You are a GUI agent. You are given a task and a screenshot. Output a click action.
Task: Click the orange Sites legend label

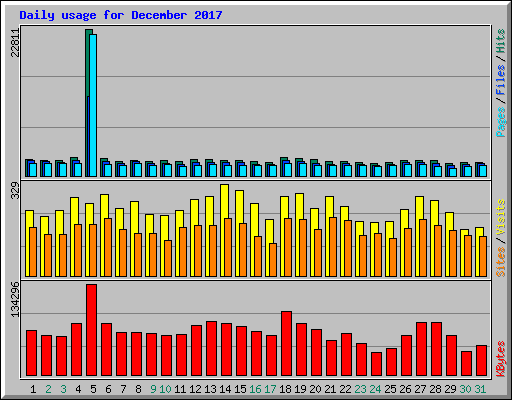501,262
